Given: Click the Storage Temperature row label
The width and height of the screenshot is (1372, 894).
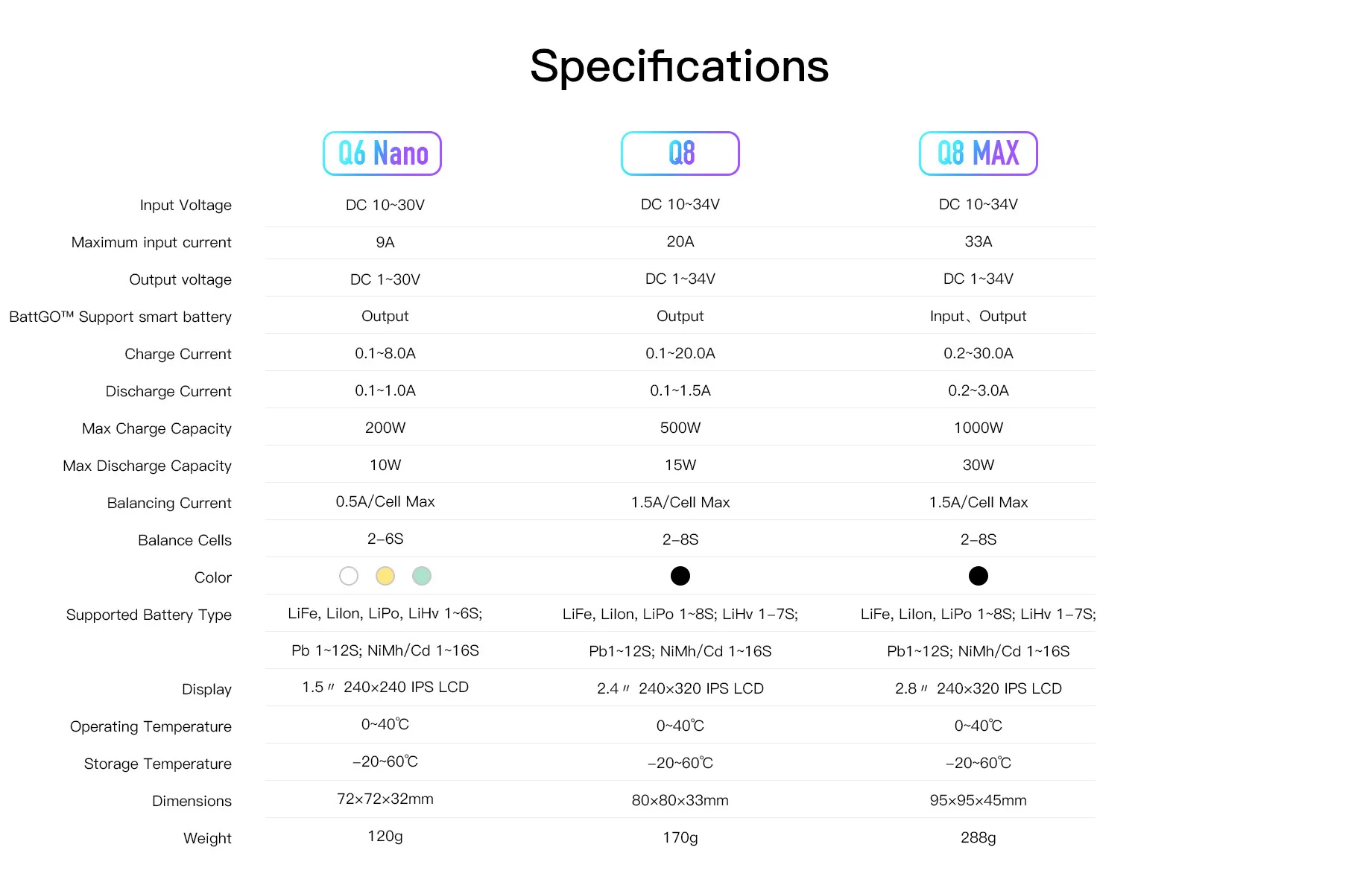Looking at the screenshot, I should pos(157,764).
